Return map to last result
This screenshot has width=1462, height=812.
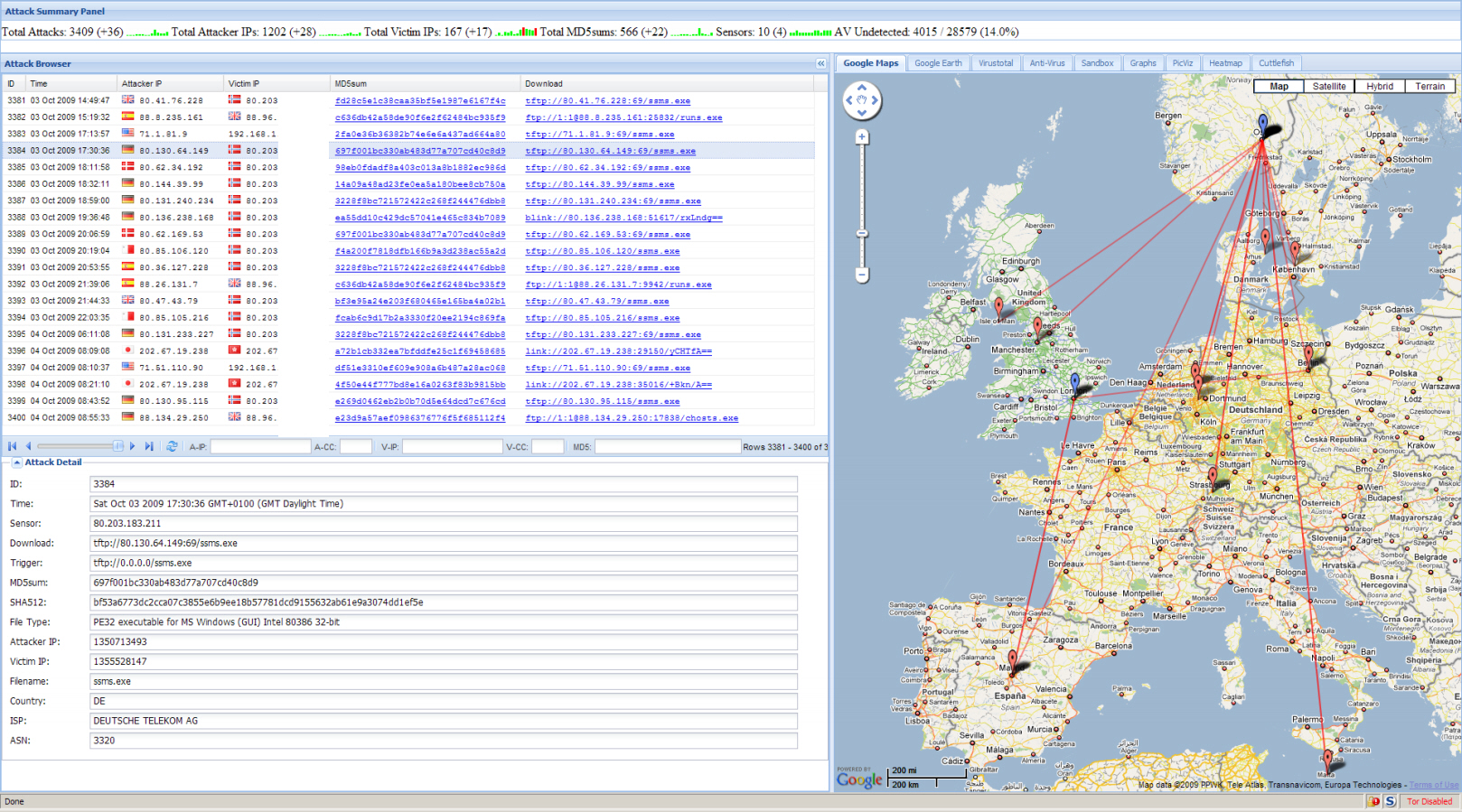(x=862, y=100)
